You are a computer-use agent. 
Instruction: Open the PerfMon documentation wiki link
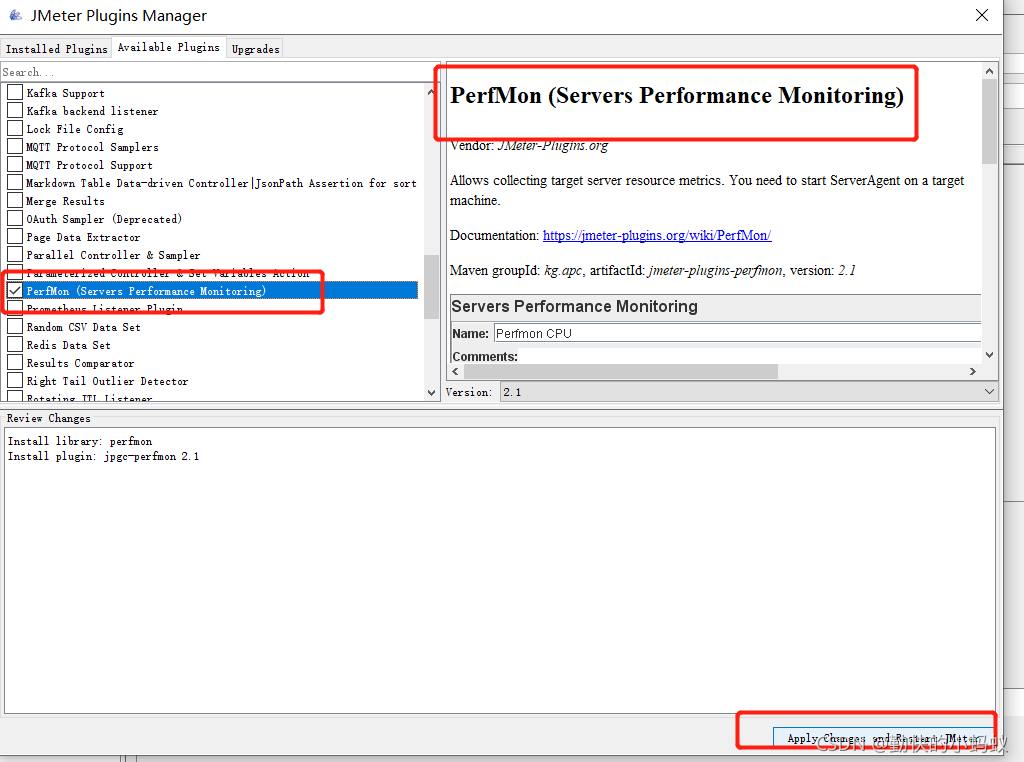[657, 235]
